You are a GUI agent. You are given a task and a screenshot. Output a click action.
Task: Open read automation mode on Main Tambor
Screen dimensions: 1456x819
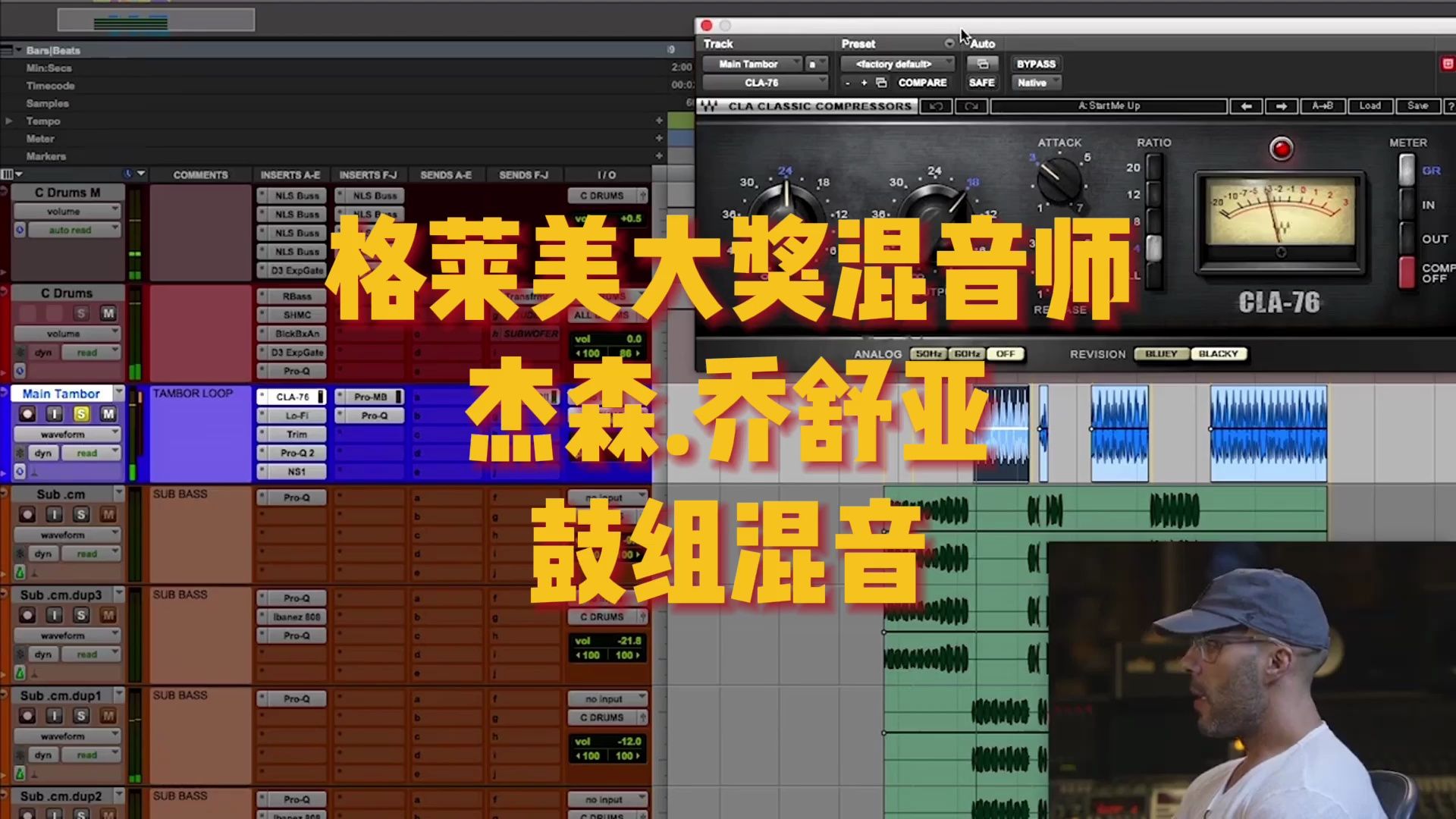(x=89, y=453)
